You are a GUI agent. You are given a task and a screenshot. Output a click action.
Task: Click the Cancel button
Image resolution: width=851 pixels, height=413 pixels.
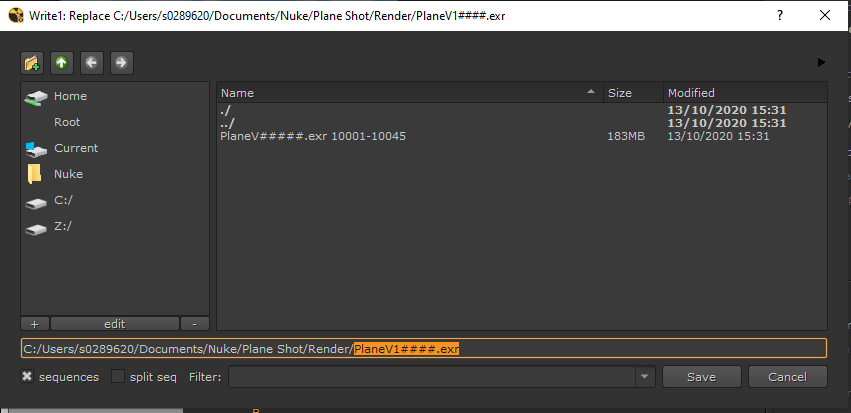coord(788,377)
